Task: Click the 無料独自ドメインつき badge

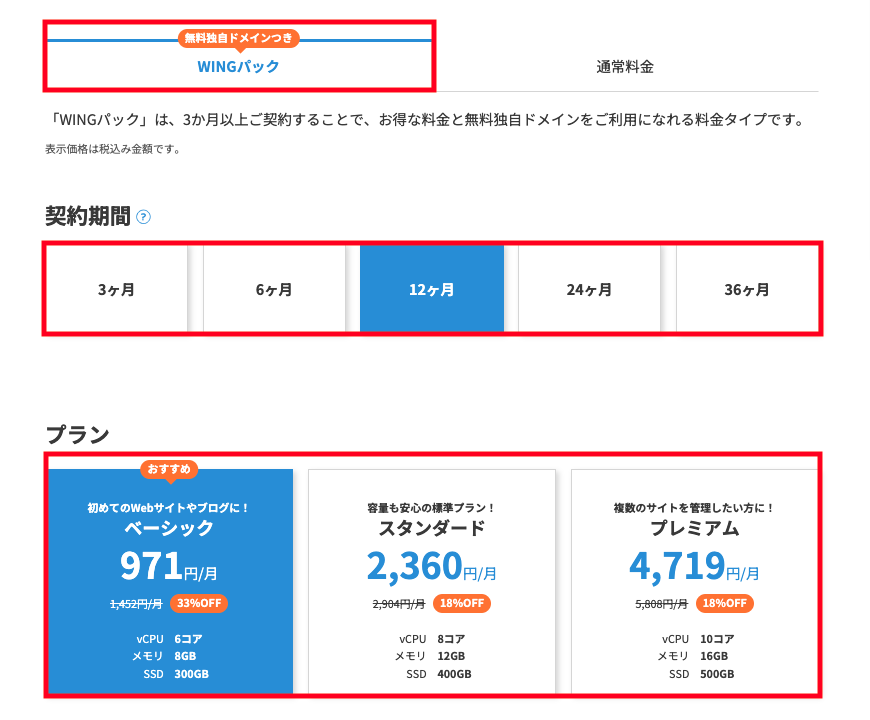Action: coord(239,38)
